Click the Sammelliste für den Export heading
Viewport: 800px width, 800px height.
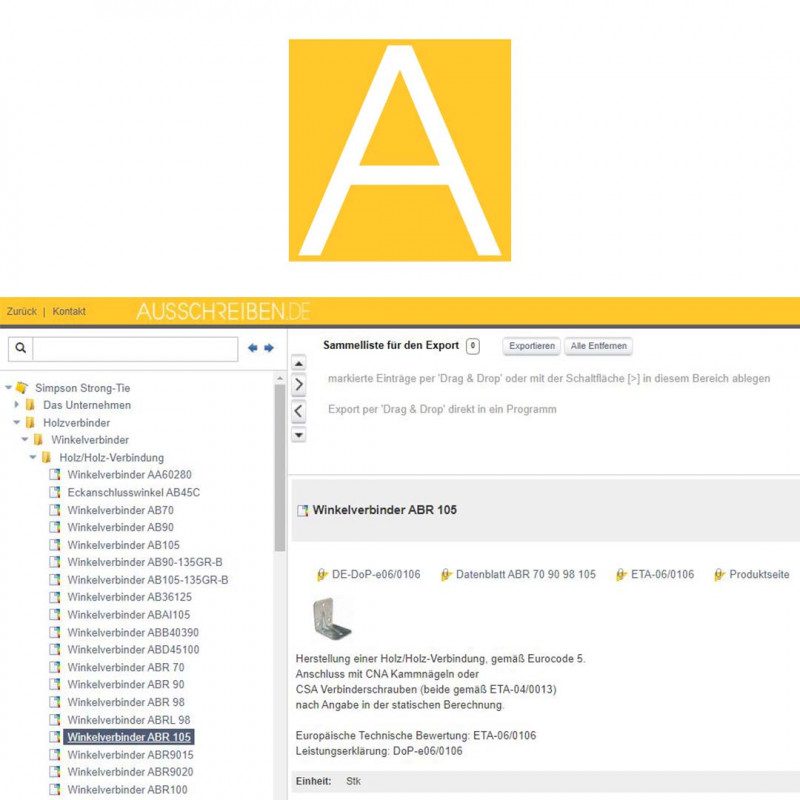[x=391, y=345]
